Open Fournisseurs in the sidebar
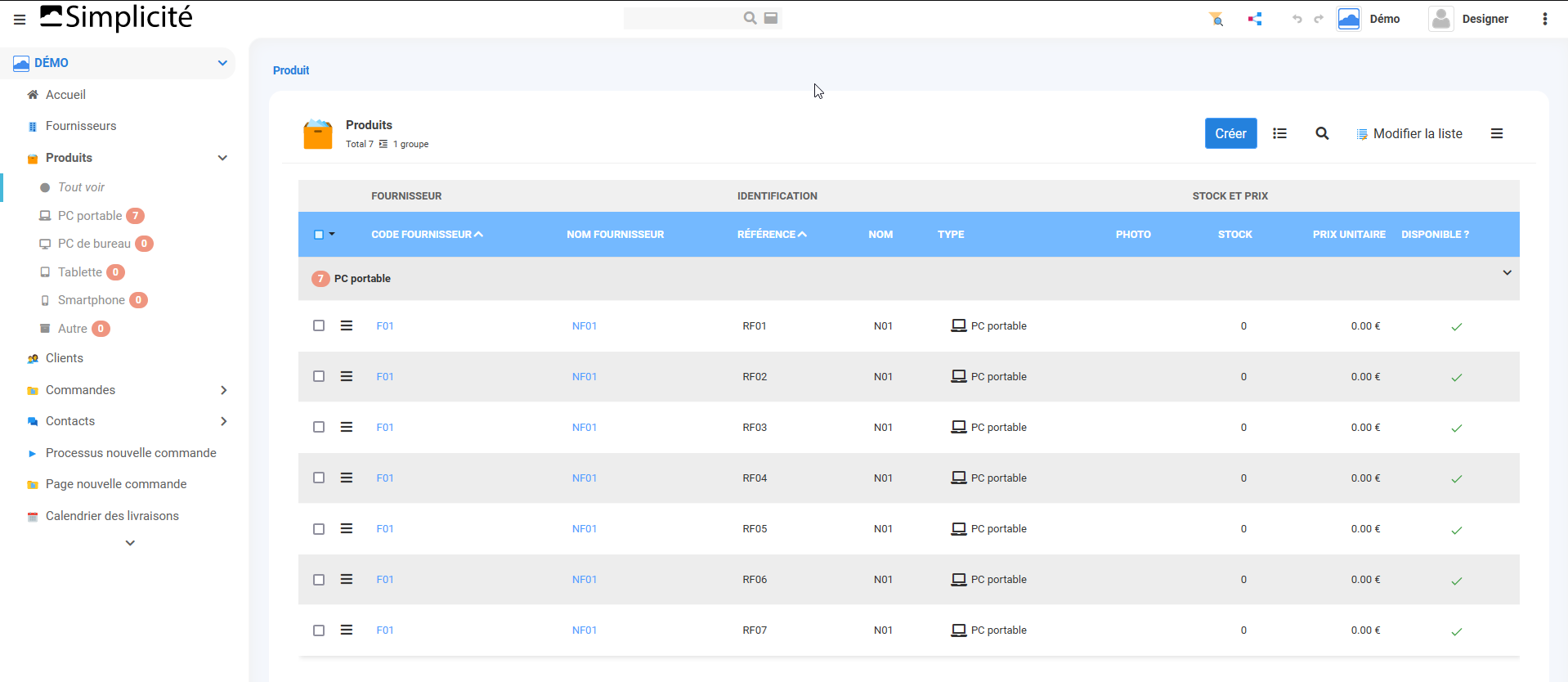Viewport: 1568px width, 682px height. click(x=81, y=126)
